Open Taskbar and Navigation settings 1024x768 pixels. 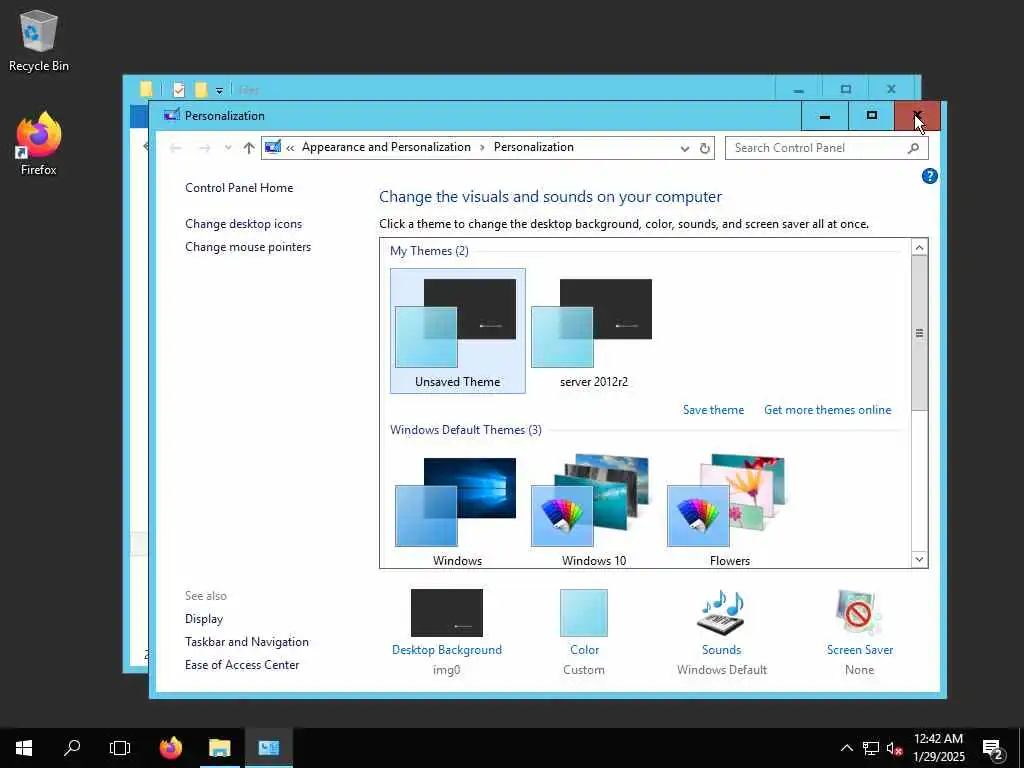point(247,641)
